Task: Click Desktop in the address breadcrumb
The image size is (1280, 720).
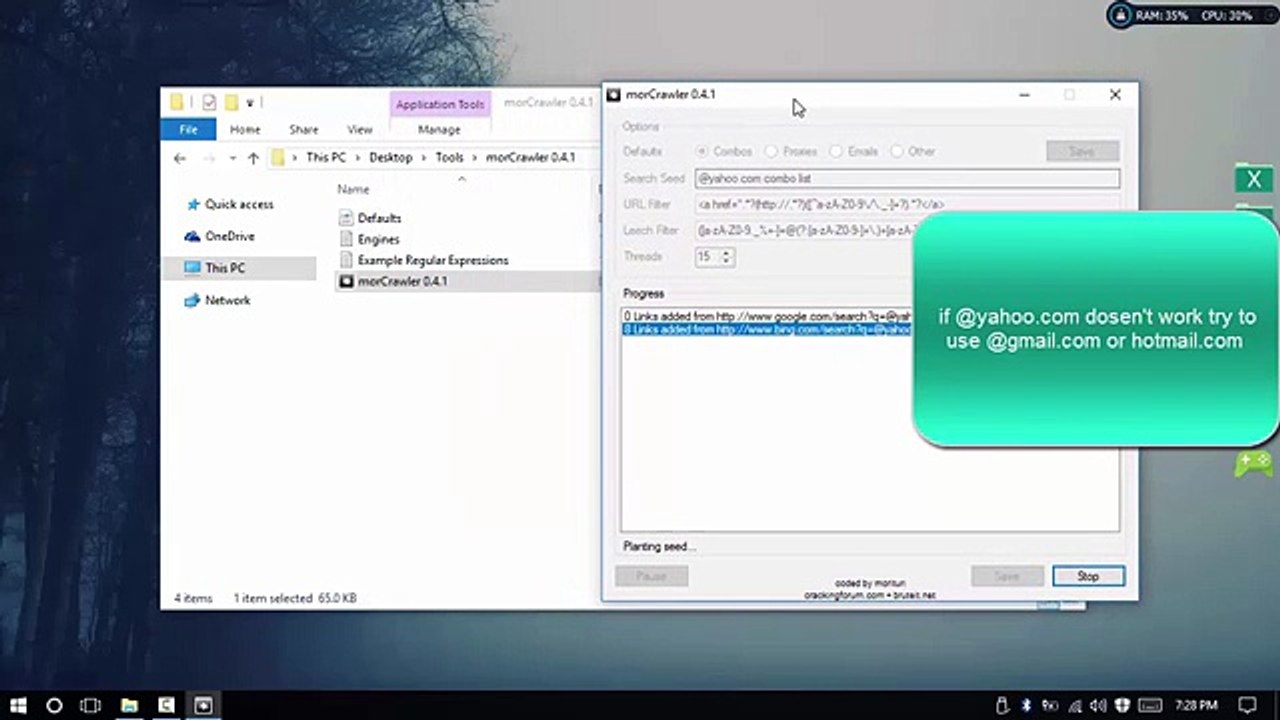Action: [390, 158]
